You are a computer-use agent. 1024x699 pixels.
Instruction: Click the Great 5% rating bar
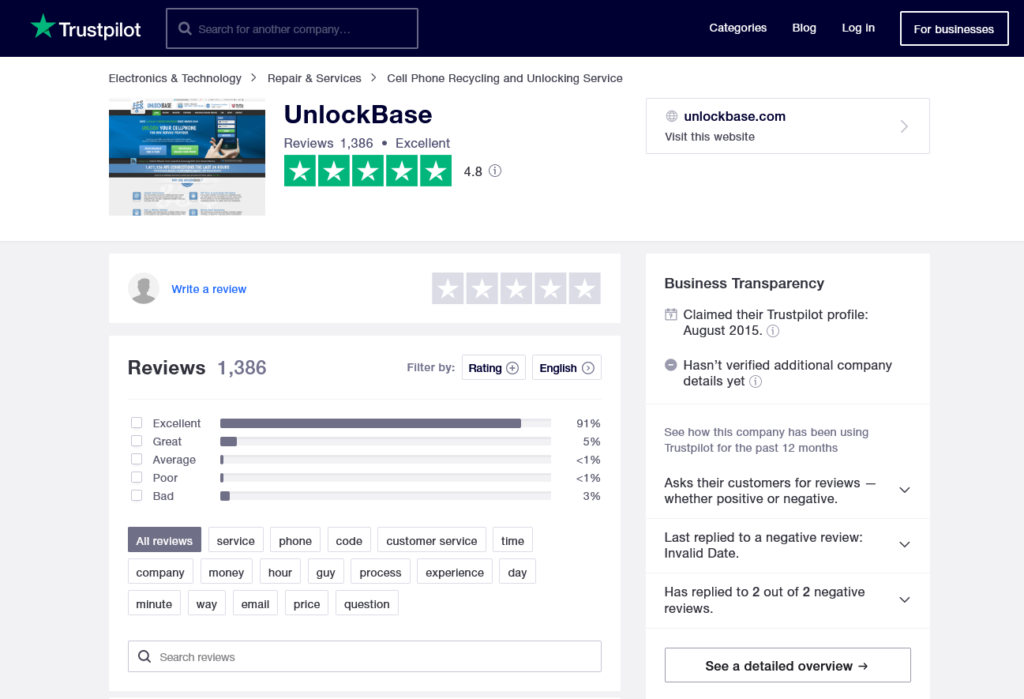385,442
